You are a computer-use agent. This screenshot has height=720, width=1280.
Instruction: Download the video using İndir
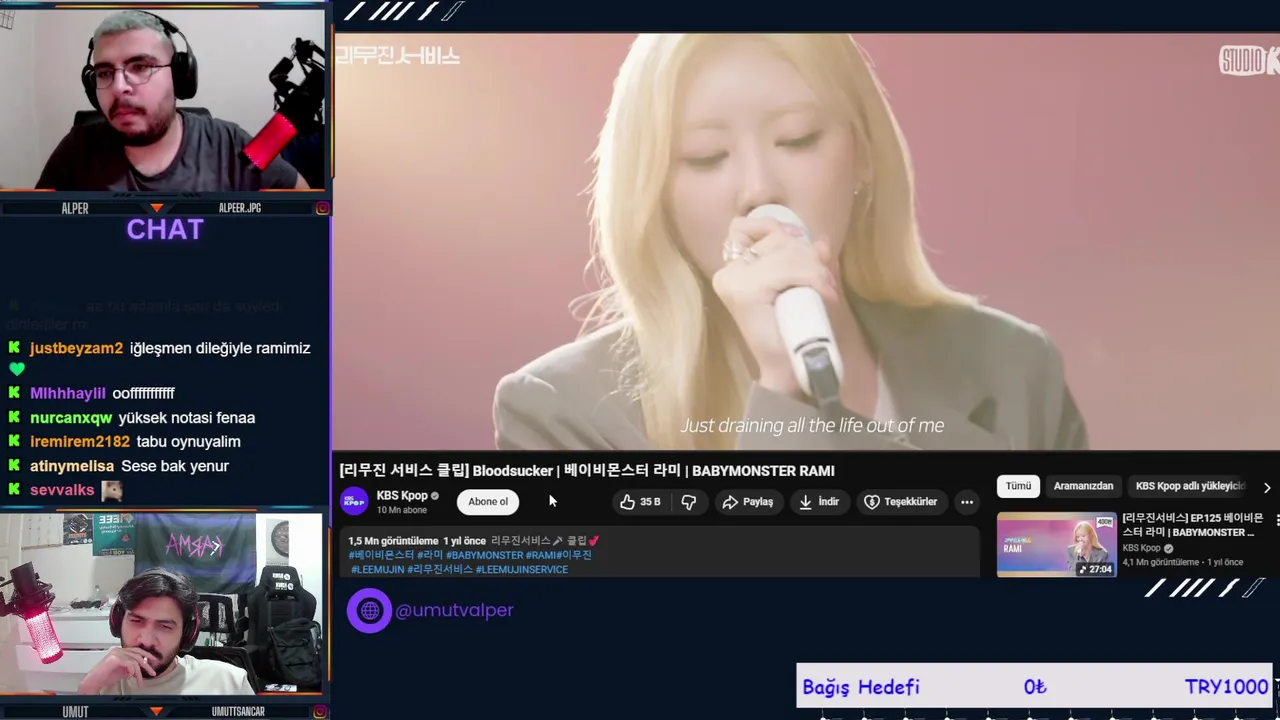coord(818,502)
